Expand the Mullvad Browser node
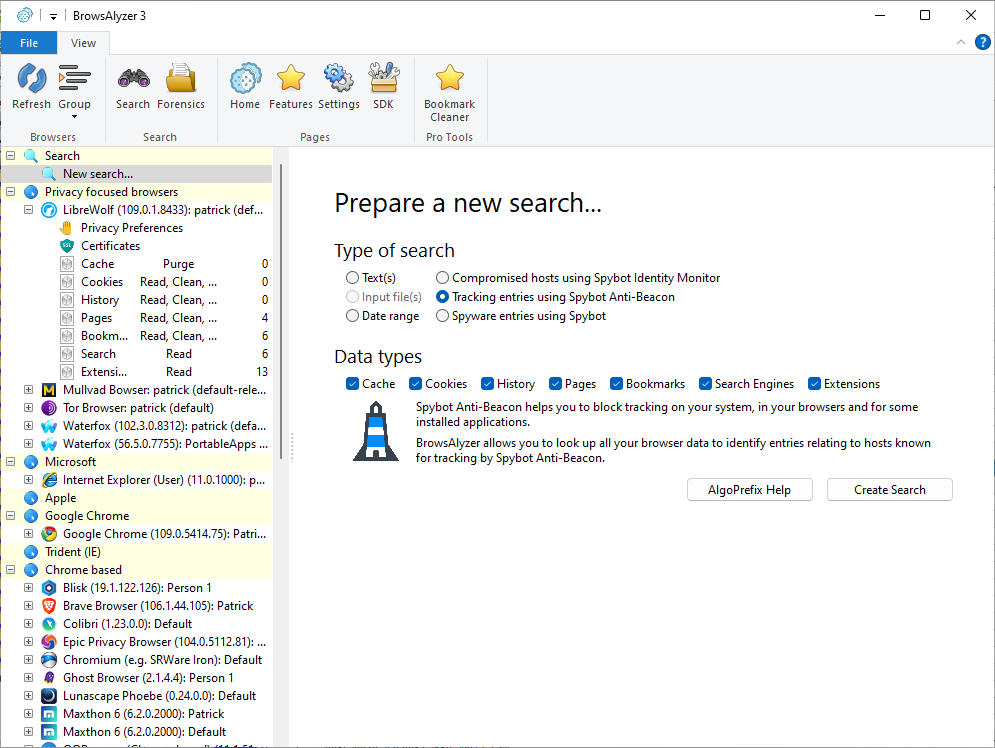The width and height of the screenshot is (995, 748). coord(29,390)
